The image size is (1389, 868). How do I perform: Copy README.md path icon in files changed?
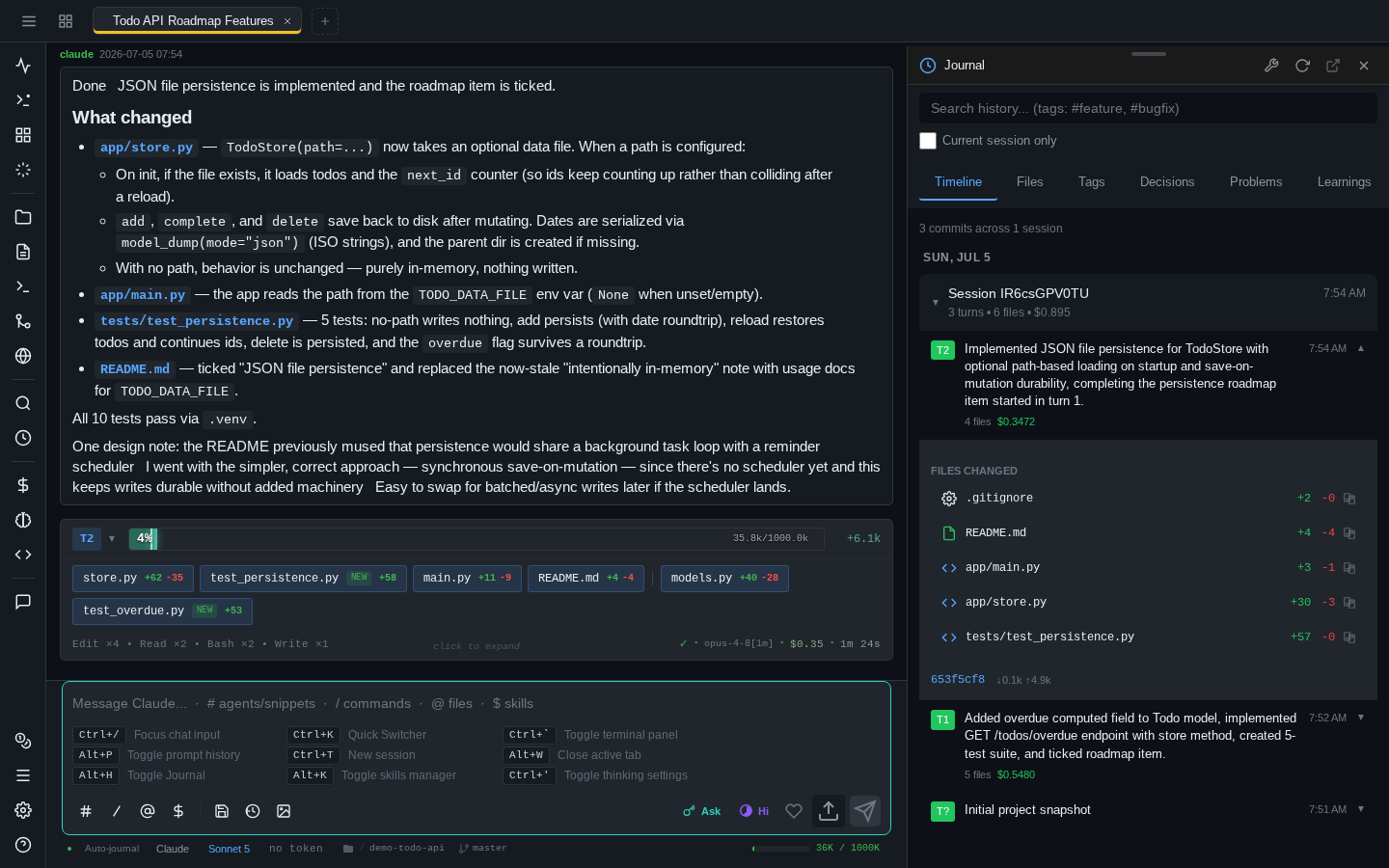tap(1349, 533)
